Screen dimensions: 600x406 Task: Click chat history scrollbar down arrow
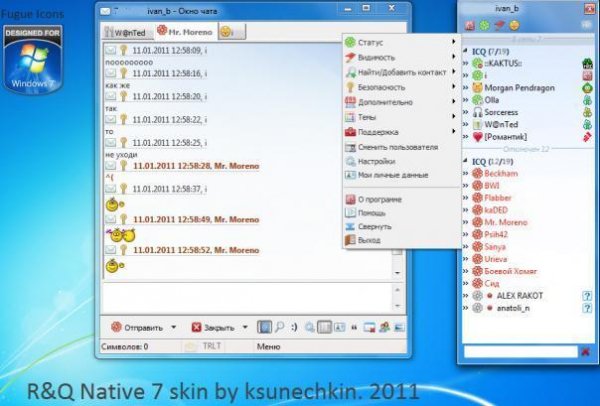click(397, 273)
